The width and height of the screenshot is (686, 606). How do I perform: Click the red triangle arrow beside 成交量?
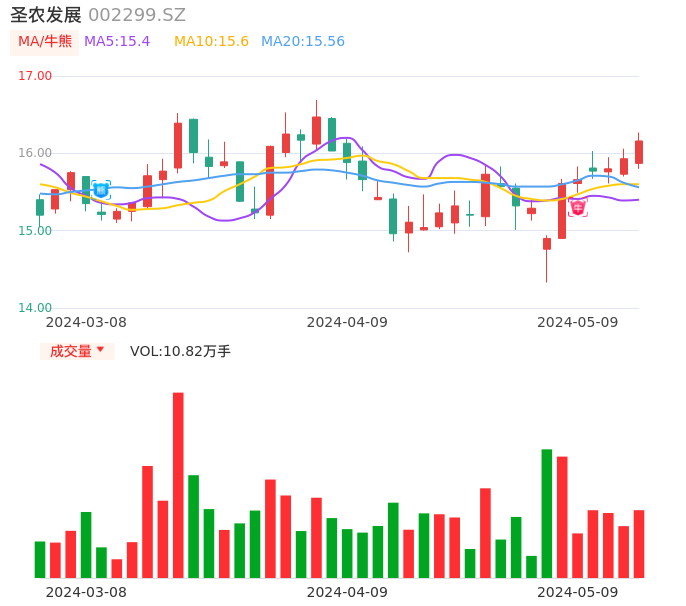[100, 350]
